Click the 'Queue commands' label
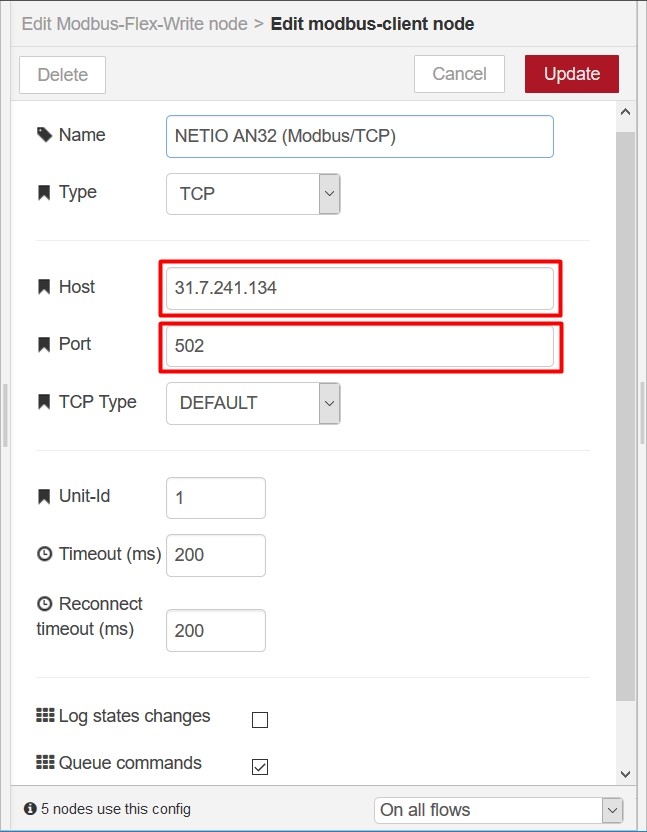 tap(130, 763)
